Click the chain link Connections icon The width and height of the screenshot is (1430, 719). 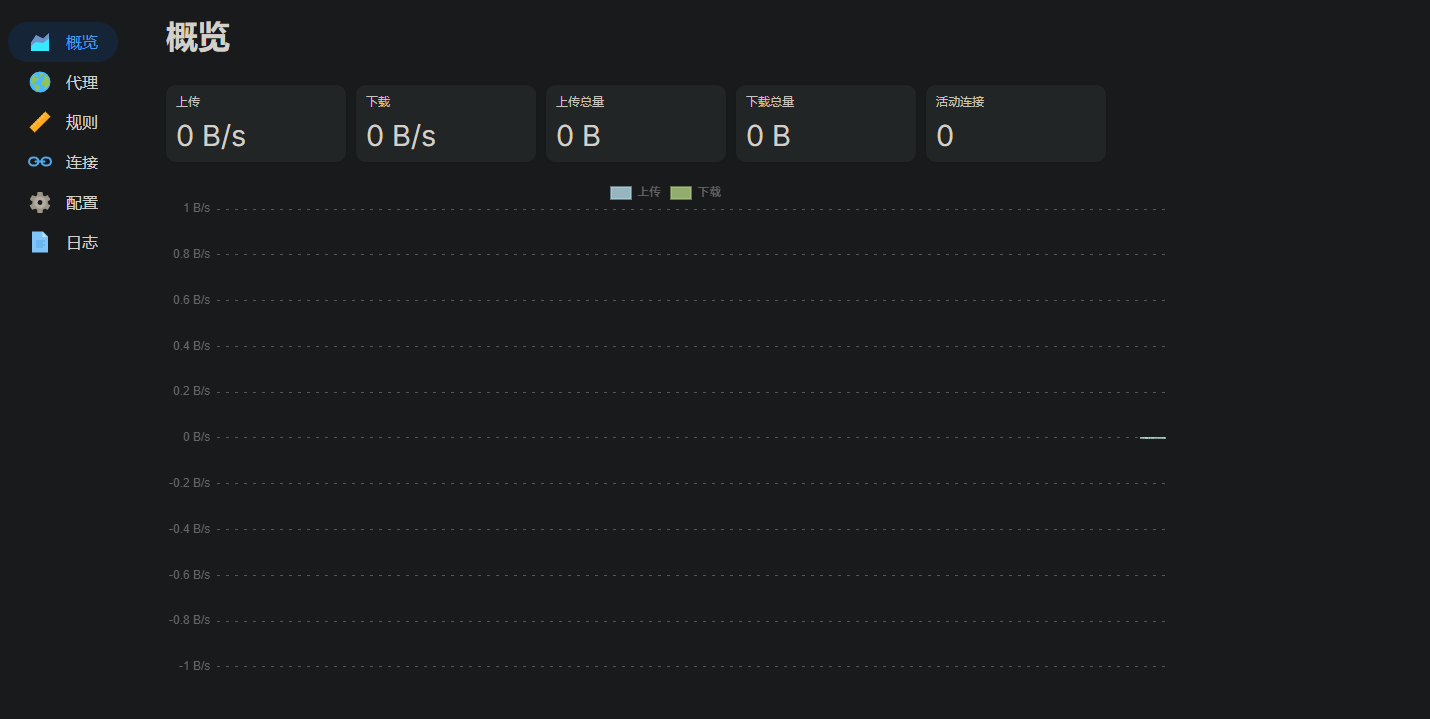40,162
